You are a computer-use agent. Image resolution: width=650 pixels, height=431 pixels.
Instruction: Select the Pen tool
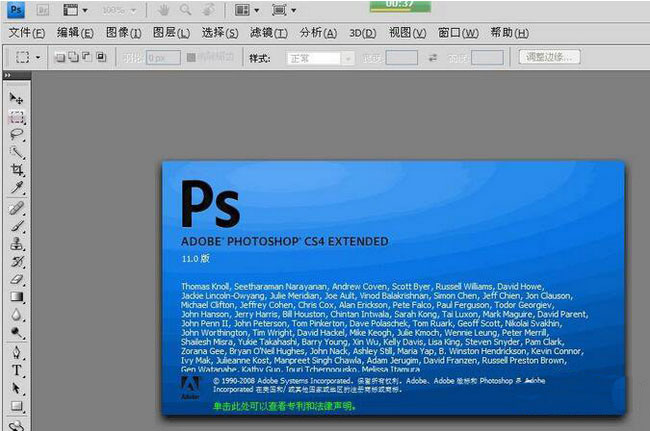(17, 353)
